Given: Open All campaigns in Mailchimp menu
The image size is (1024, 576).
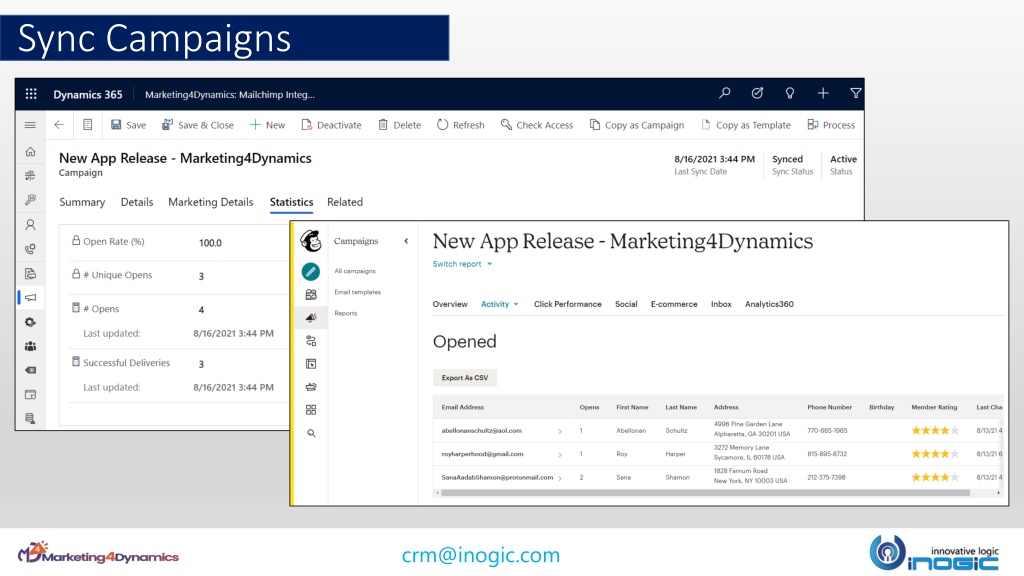Looking at the screenshot, I should [x=355, y=271].
